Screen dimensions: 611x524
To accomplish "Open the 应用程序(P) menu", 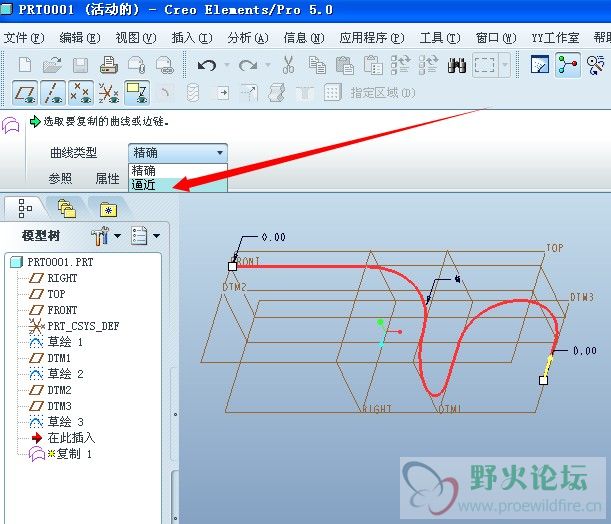I will (372, 38).
